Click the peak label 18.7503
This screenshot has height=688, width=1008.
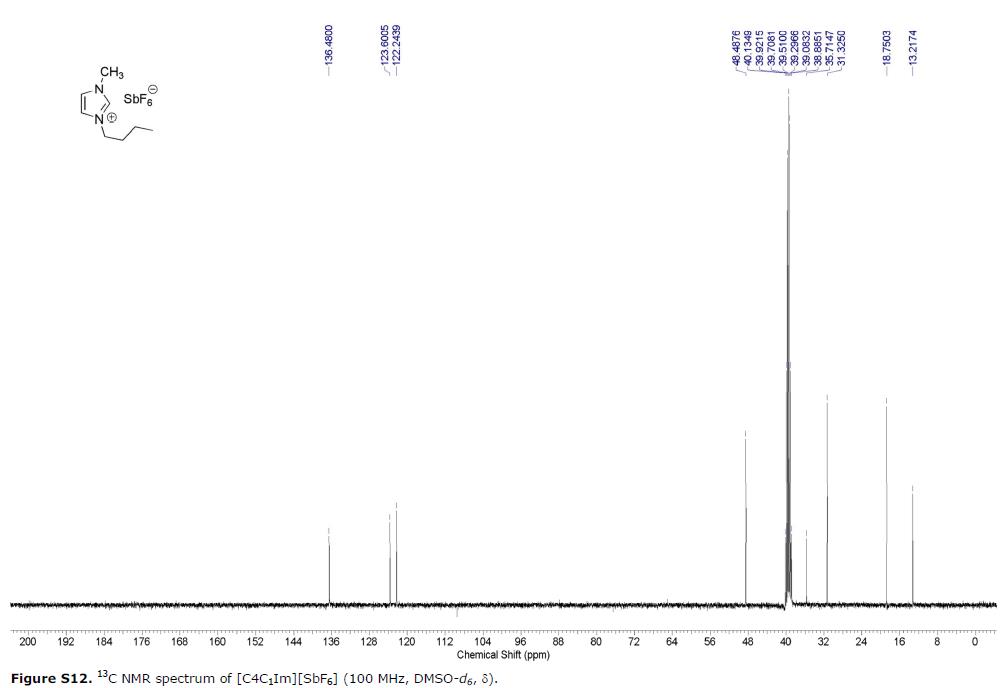pyautogui.click(x=887, y=47)
